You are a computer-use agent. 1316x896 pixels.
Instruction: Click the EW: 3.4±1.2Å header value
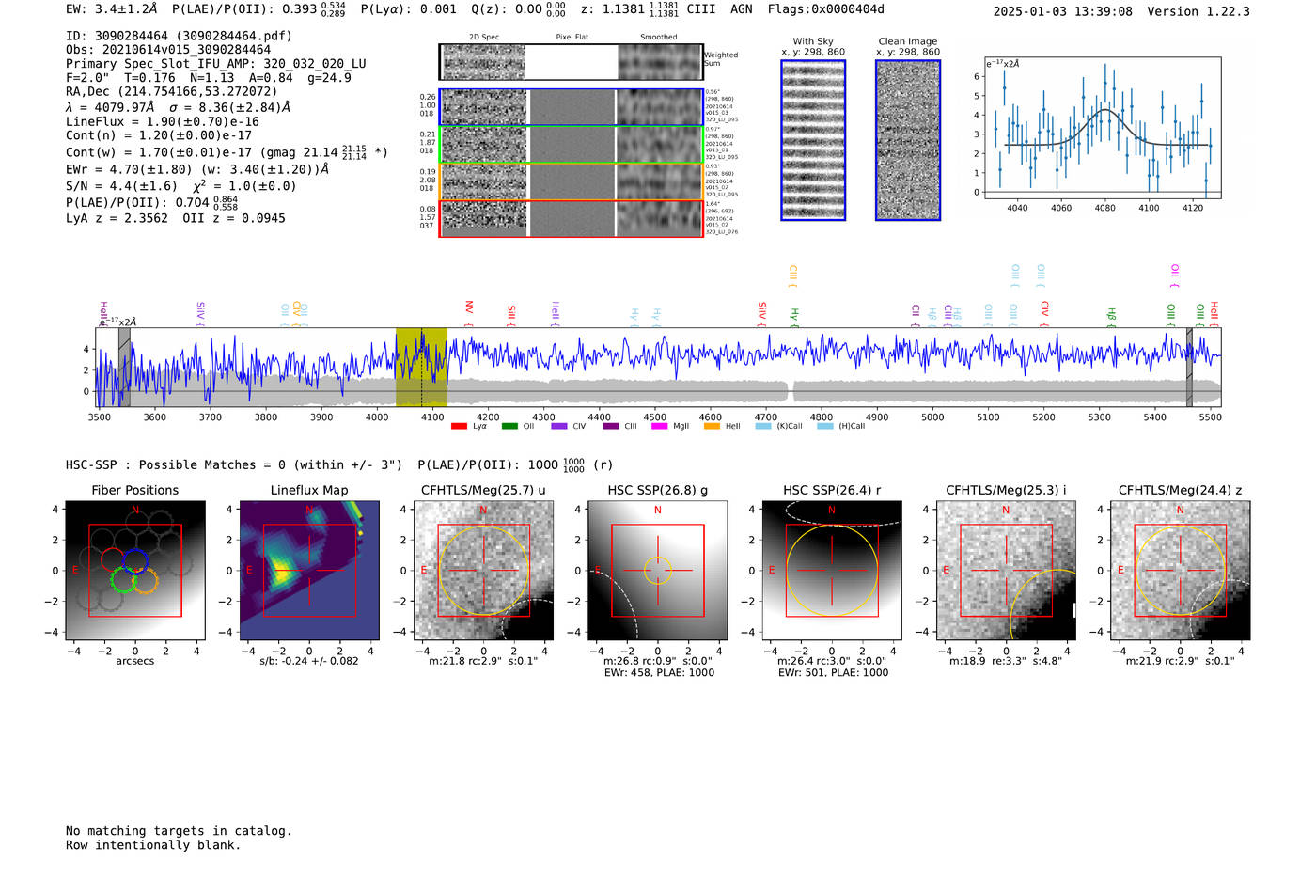(111, 9)
